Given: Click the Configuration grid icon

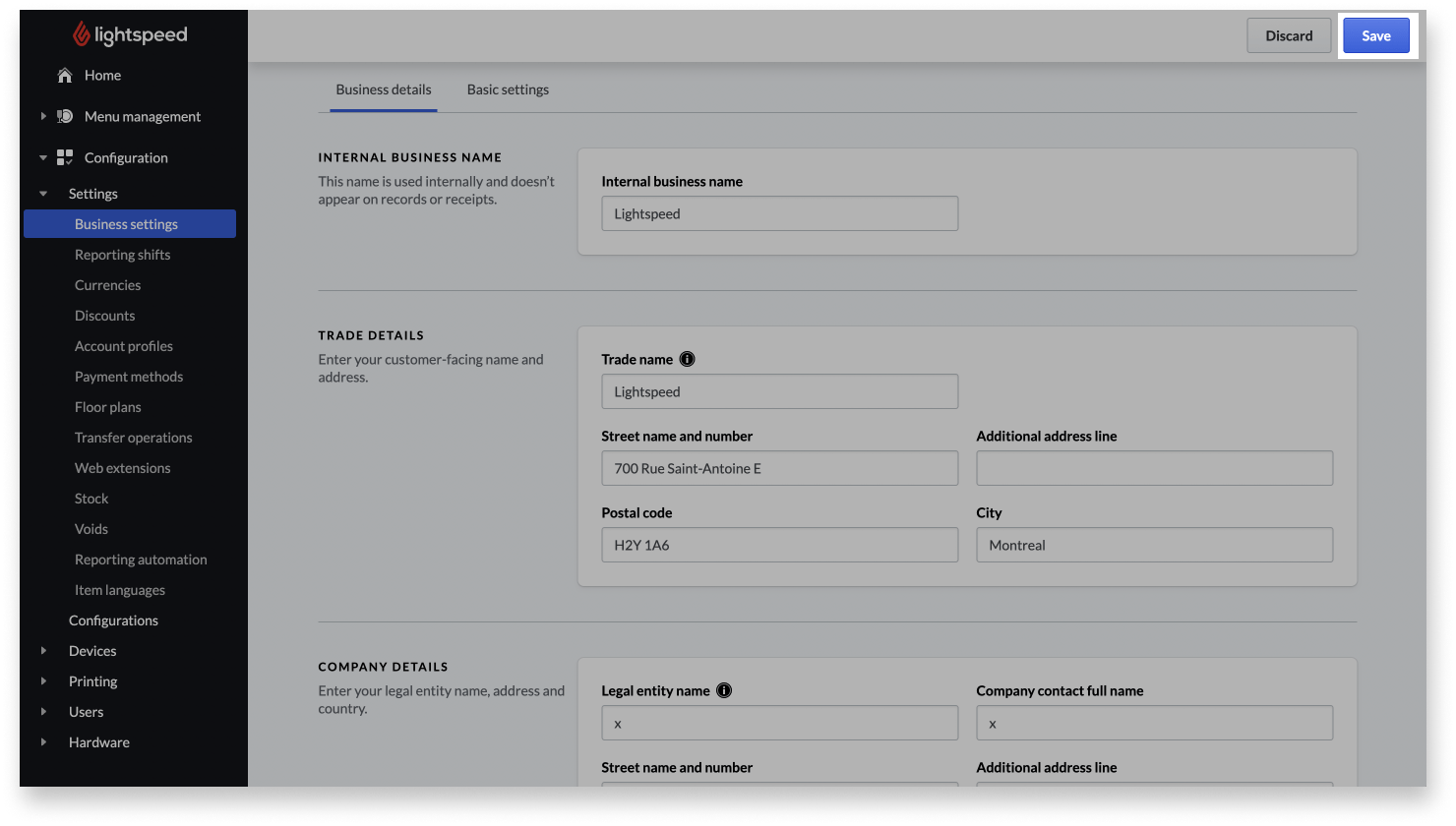Looking at the screenshot, I should pyautogui.click(x=65, y=157).
